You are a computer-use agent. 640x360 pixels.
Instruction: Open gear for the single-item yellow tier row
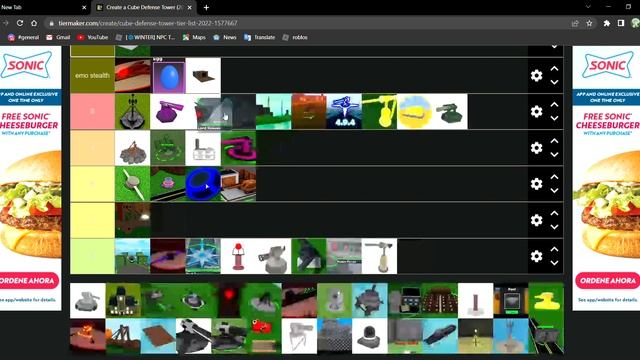[536, 220]
